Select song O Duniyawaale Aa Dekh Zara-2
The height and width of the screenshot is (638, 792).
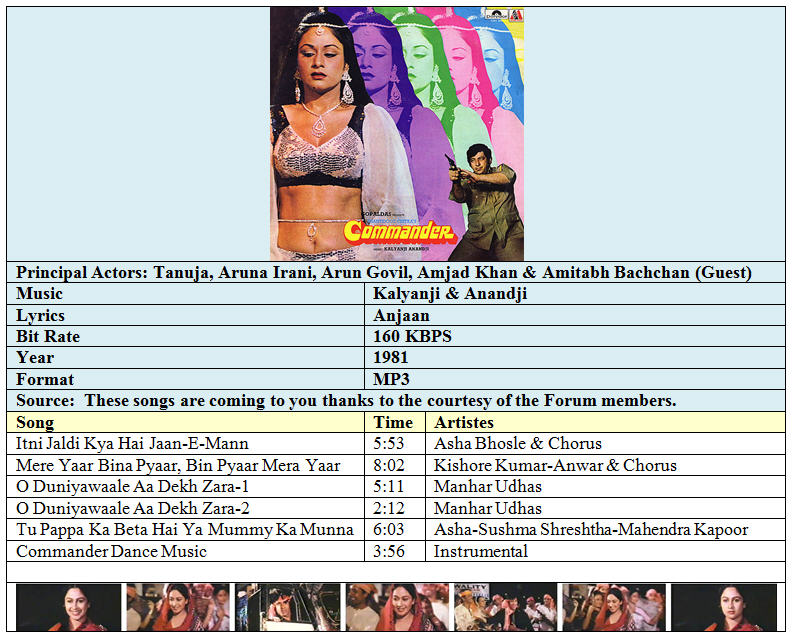coord(133,508)
